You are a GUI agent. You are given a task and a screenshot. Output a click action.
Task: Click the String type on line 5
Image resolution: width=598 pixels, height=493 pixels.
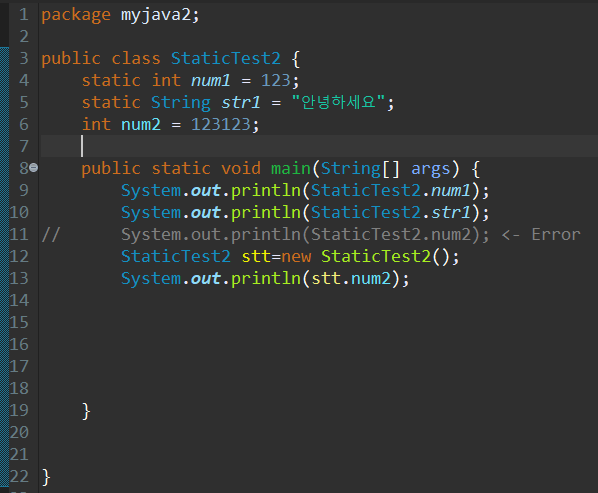(181, 103)
